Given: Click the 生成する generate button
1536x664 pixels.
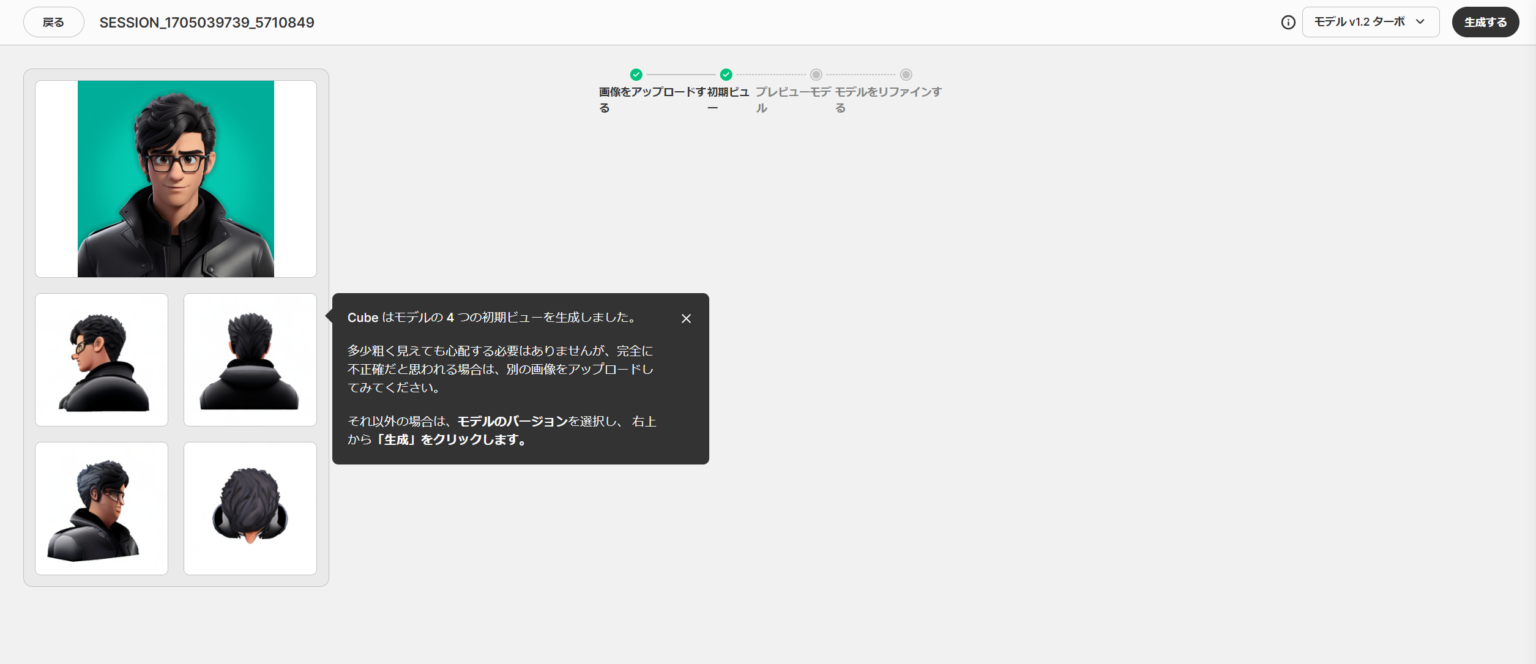Looking at the screenshot, I should click(1485, 22).
